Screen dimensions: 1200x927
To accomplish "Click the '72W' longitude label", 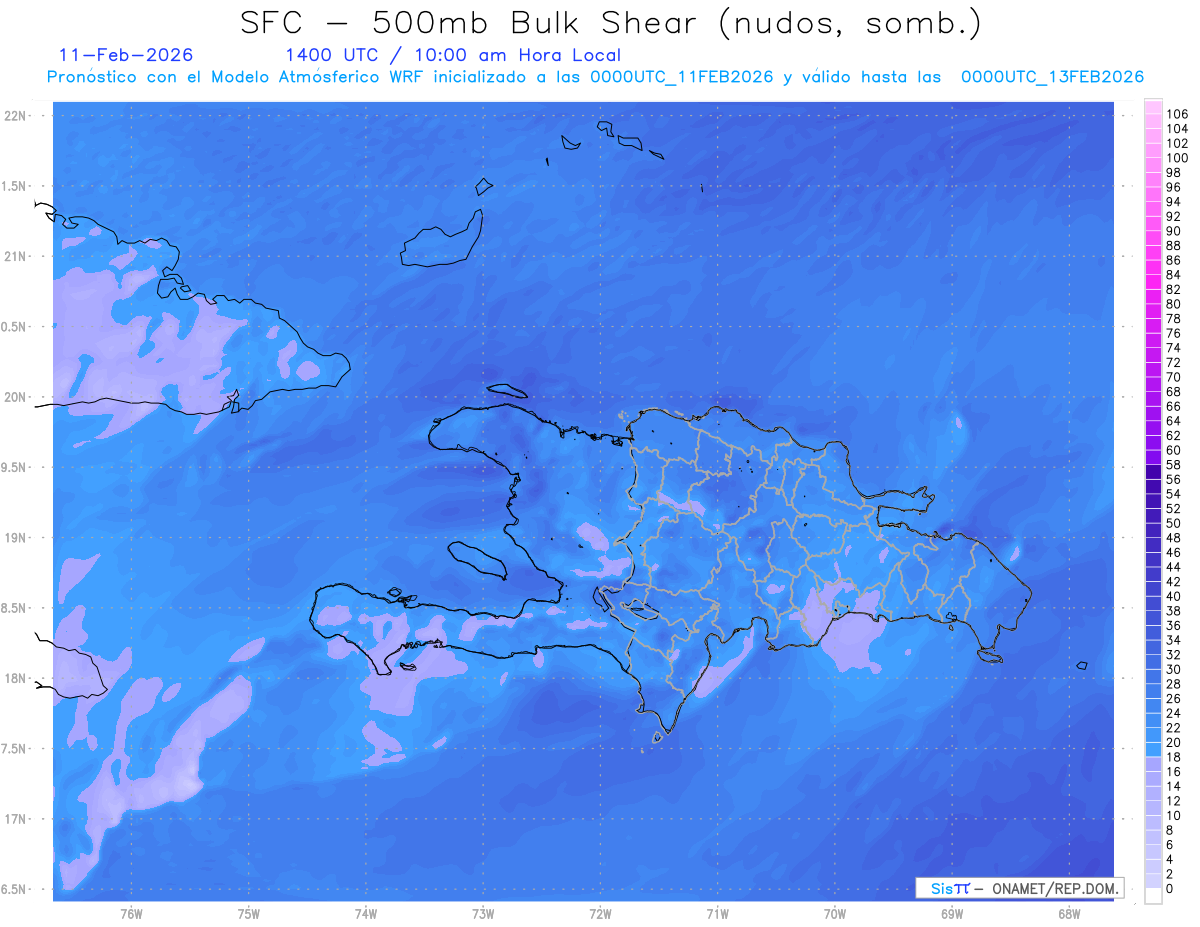I will [x=600, y=914].
